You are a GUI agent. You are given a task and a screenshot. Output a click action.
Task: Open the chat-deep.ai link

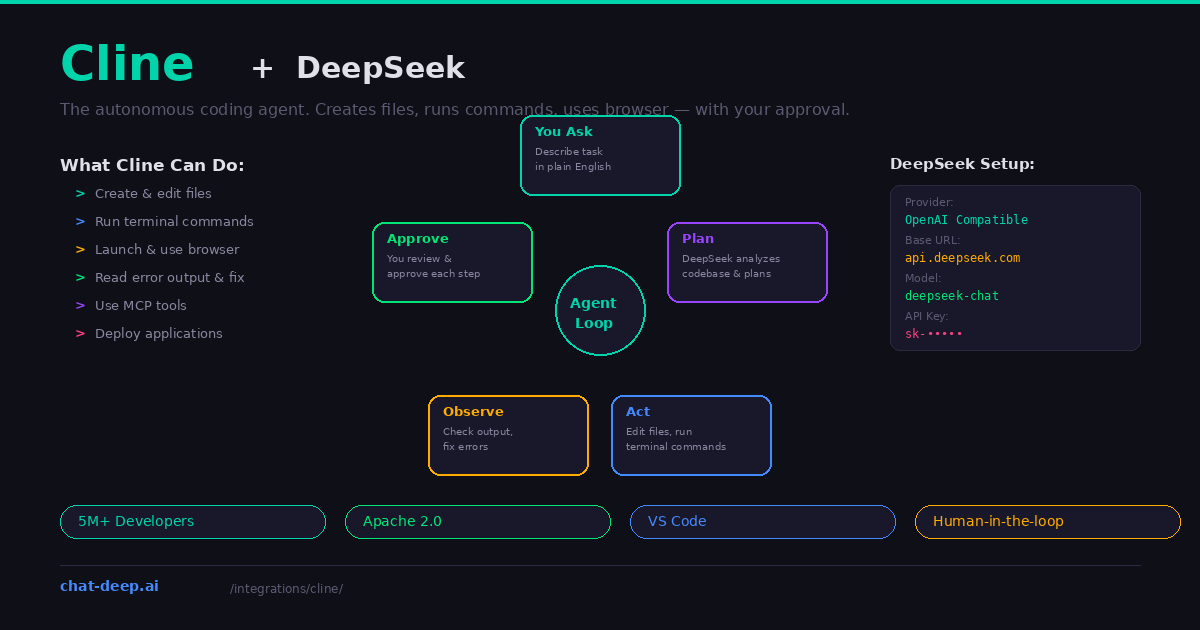click(x=109, y=585)
